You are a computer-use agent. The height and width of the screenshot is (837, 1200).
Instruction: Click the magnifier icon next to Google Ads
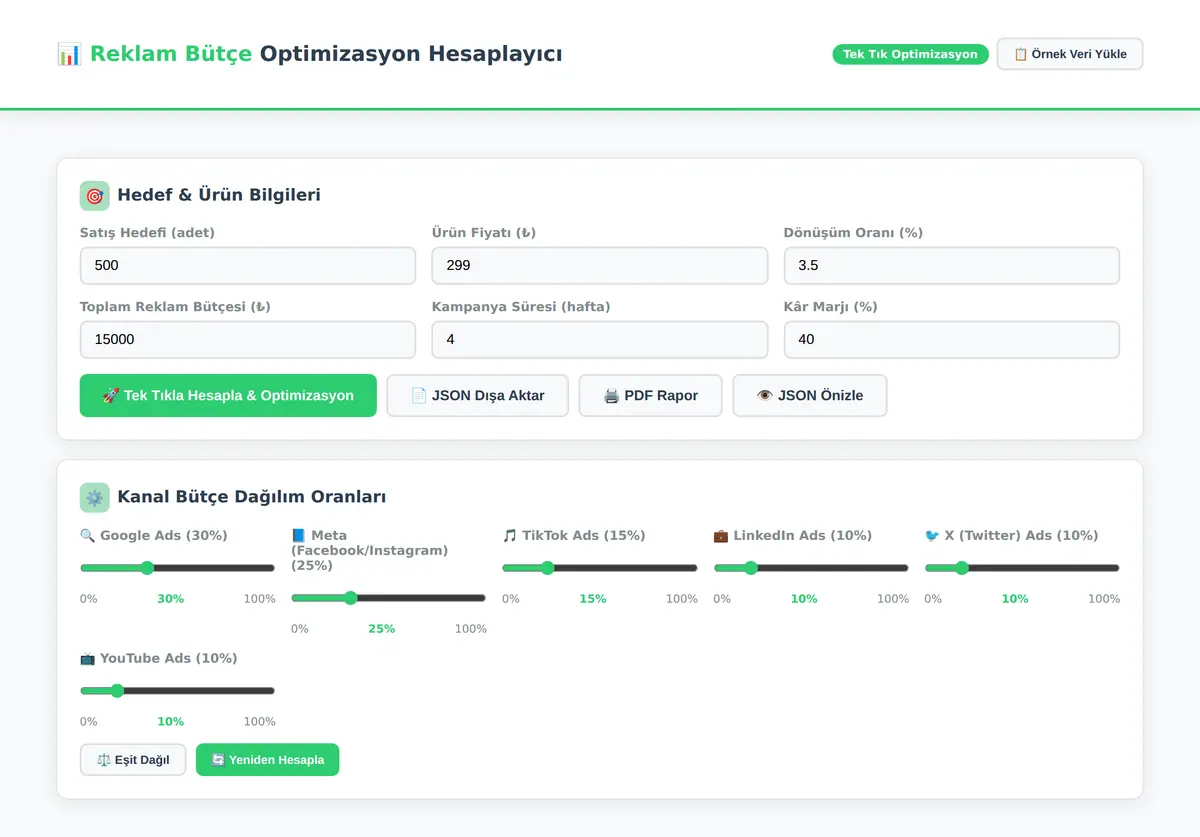87,536
